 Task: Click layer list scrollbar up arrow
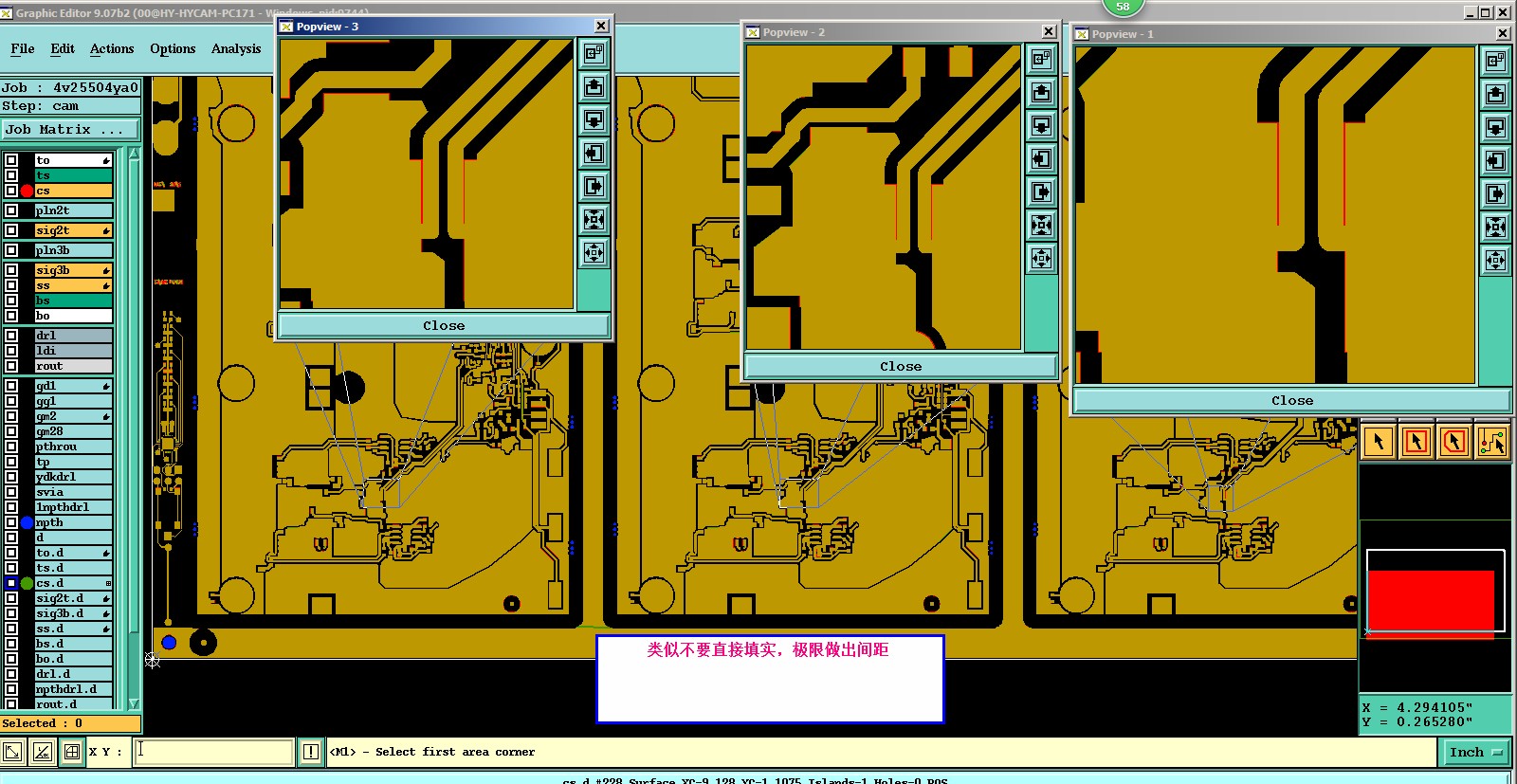(x=134, y=154)
